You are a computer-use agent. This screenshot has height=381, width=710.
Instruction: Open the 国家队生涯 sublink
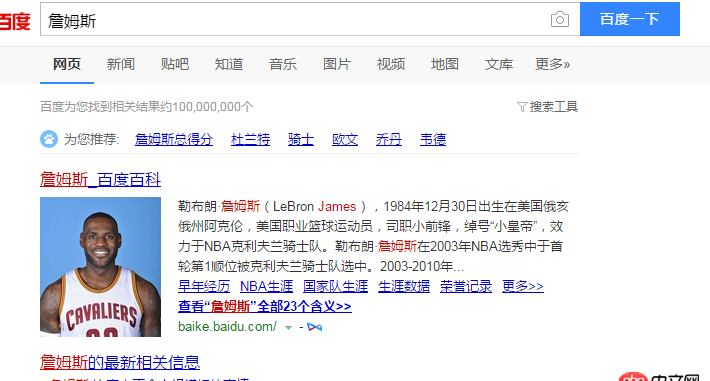[336, 286]
